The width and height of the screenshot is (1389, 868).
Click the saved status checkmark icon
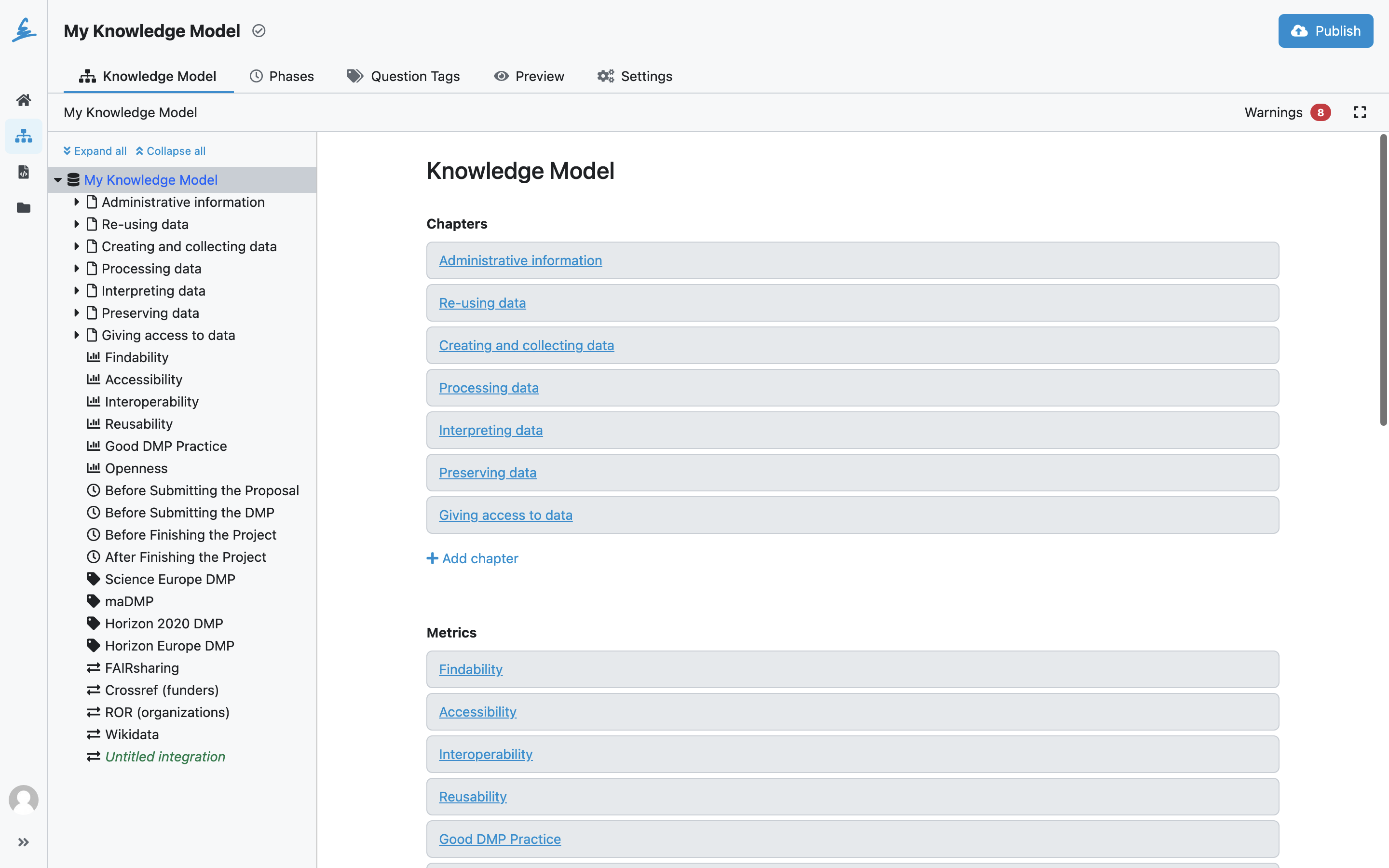click(x=259, y=31)
